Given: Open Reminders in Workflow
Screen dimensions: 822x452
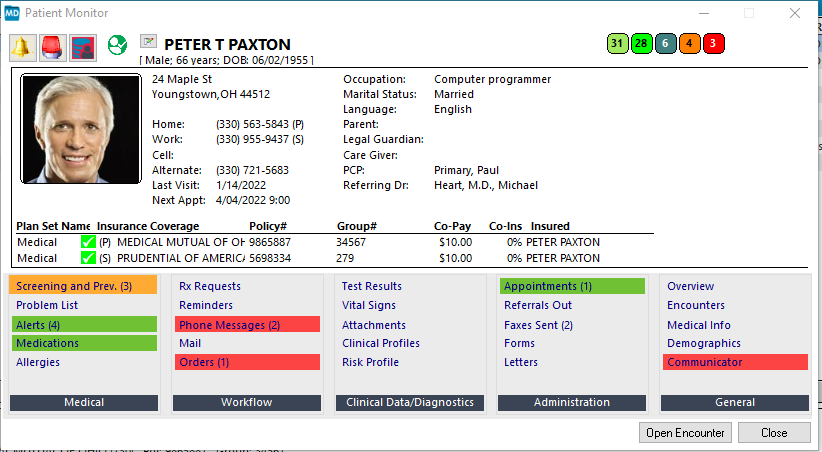Looking at the screenshot, I should [x=206, y=305].
